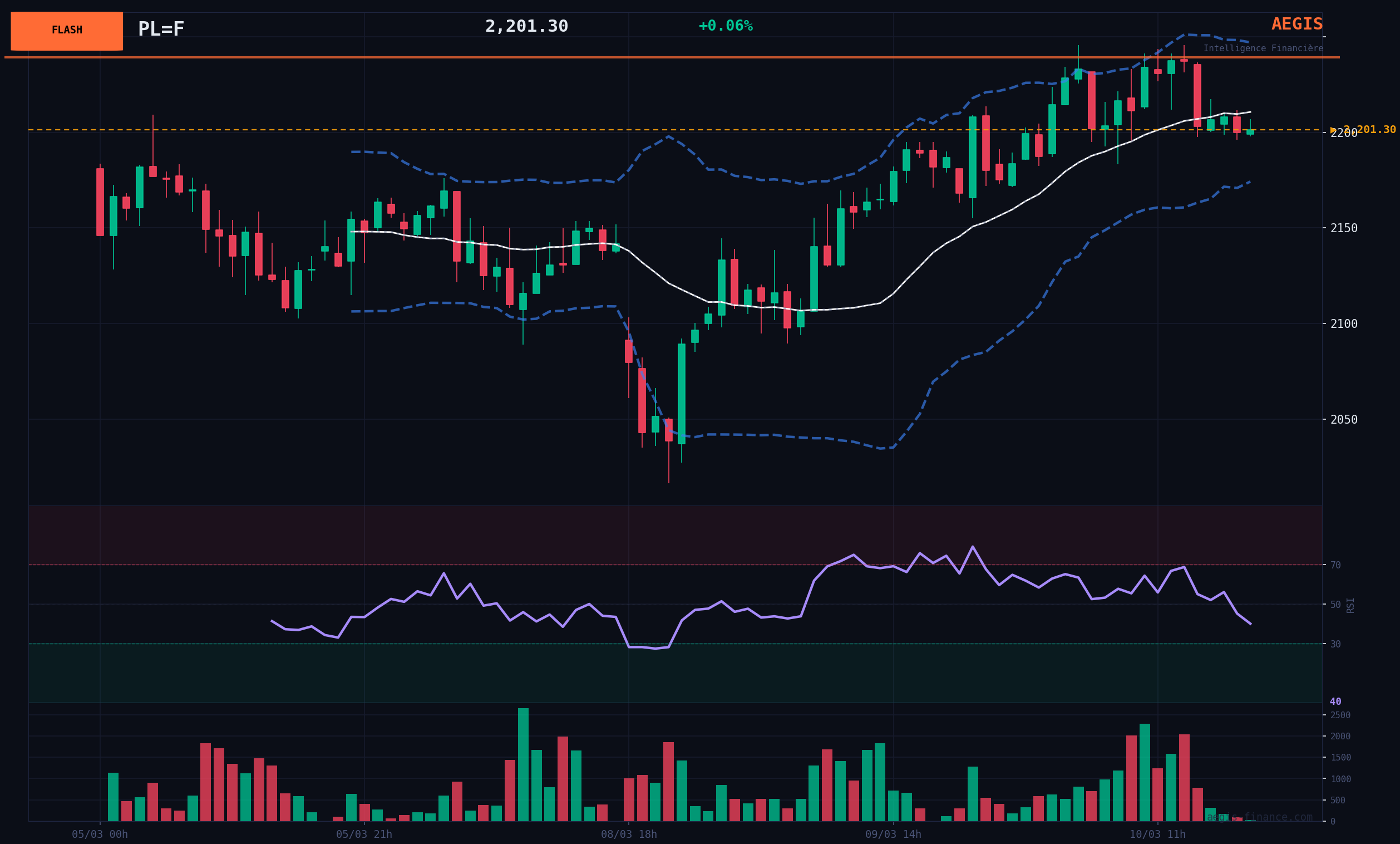Viewport: 1400px width, 844px height.
Task: Click the RSI 70 overbought level label
Action: tap(1335, 565)
